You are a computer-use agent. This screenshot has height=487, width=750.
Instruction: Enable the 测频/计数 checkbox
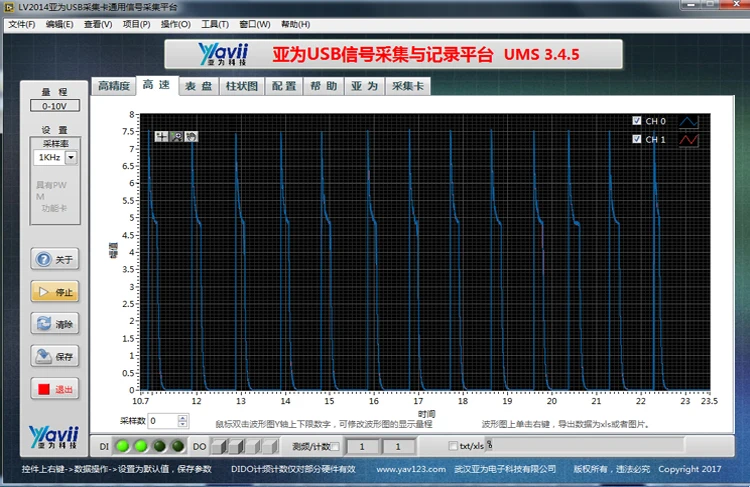pyautogui.click(x=335, y=446)
